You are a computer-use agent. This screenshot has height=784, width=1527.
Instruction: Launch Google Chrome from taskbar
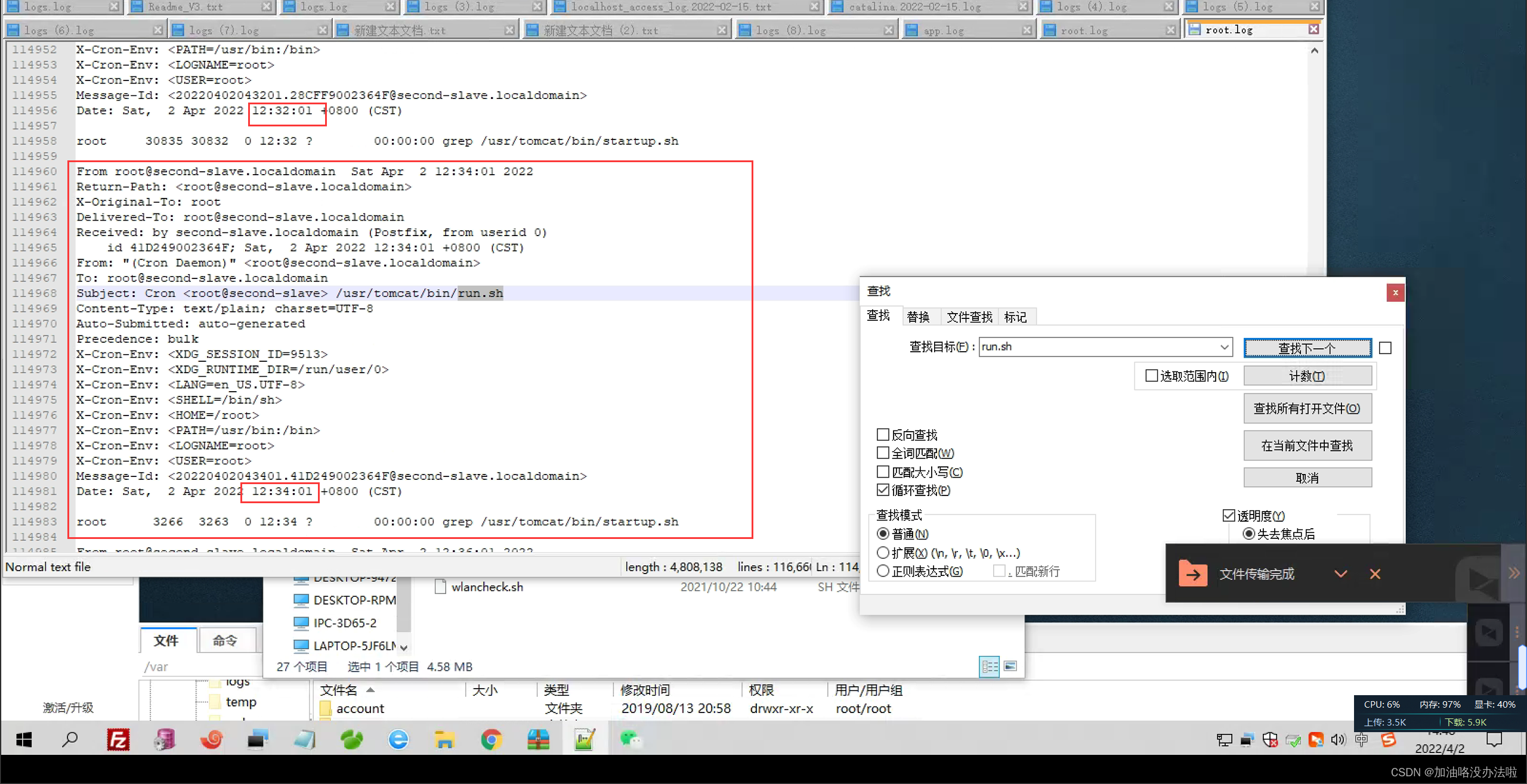coord(491,740)
